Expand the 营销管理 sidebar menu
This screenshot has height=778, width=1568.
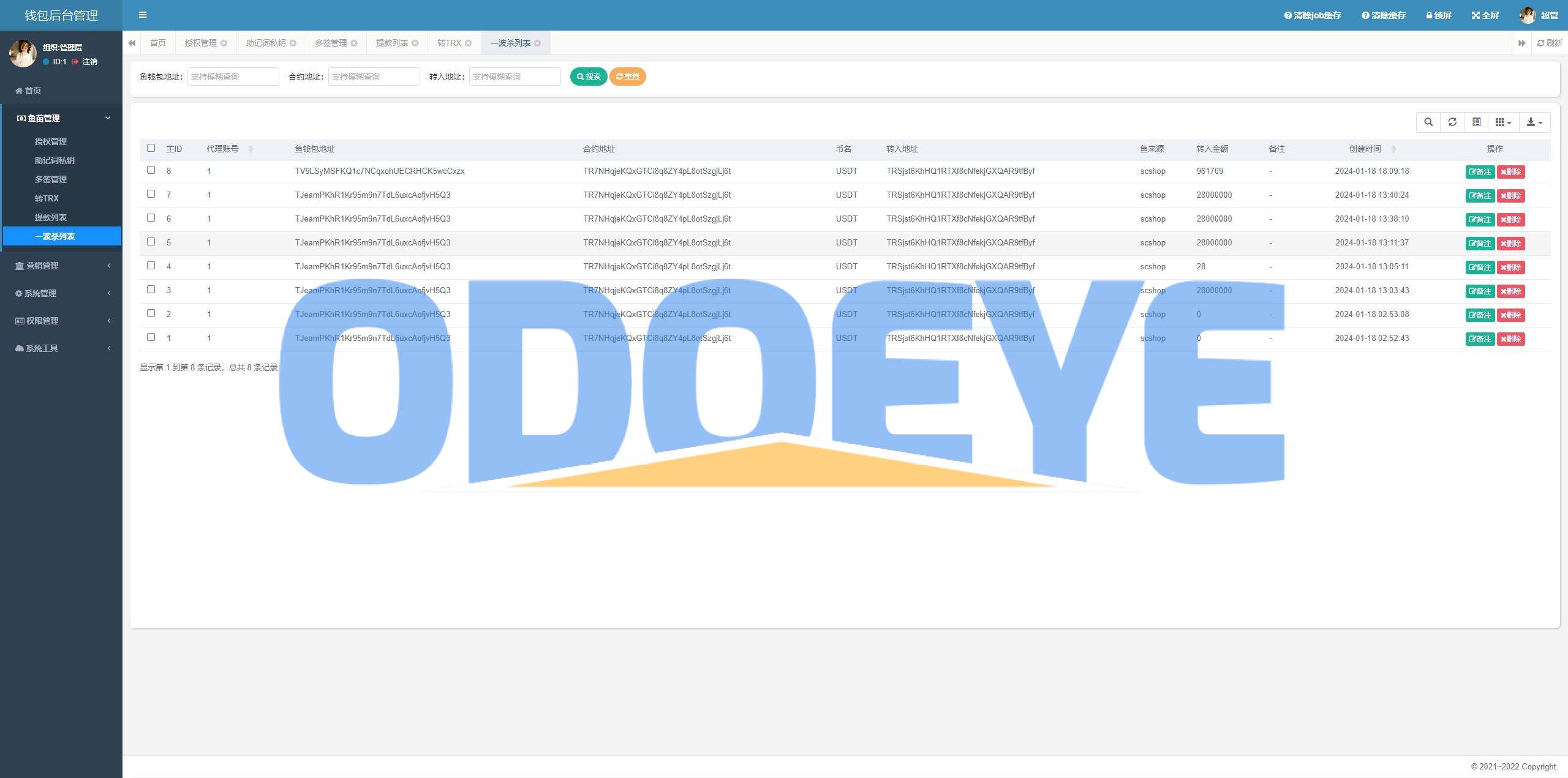click(x=61, y=266)
